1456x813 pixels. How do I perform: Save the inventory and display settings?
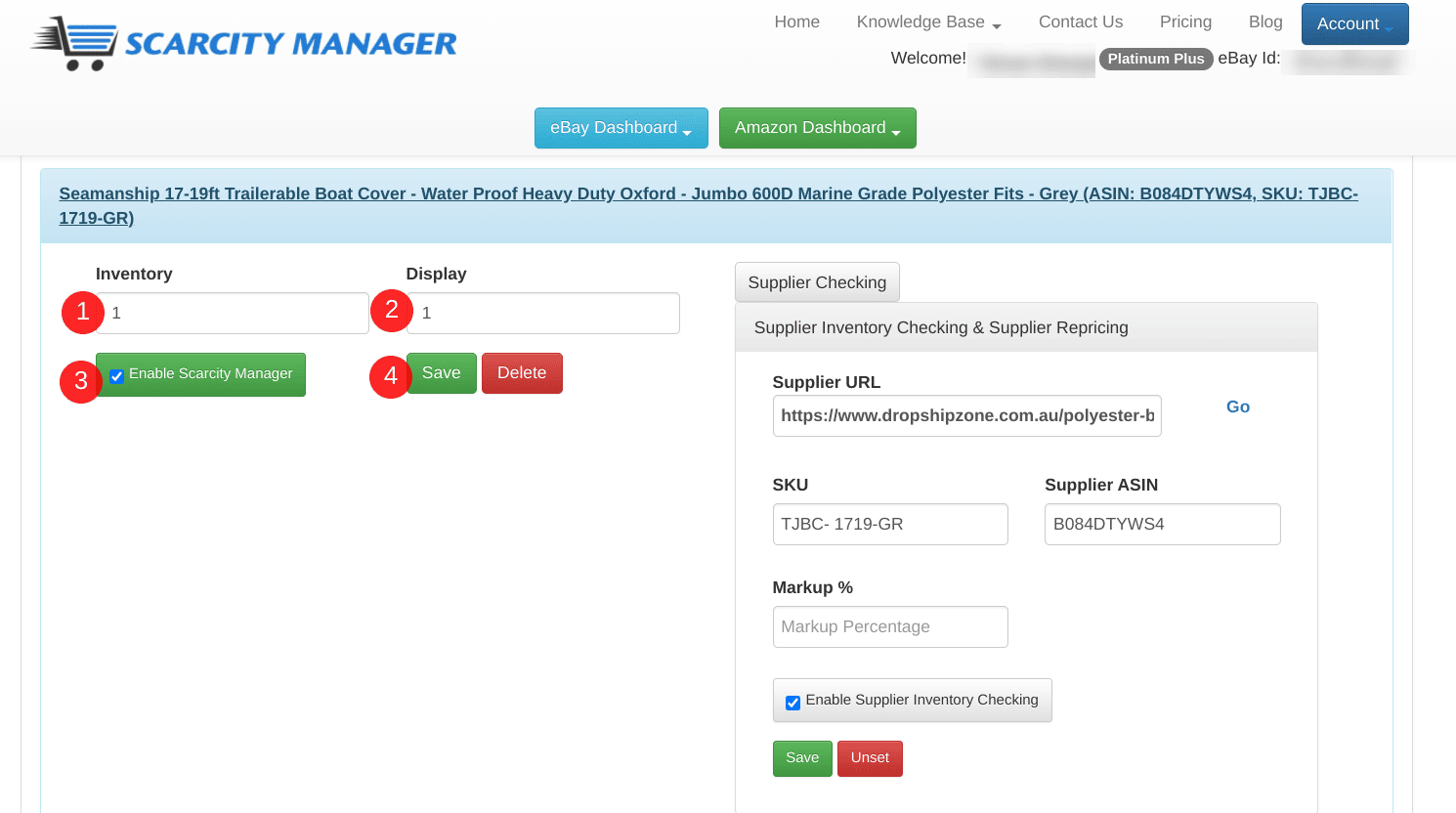[441, 373]
